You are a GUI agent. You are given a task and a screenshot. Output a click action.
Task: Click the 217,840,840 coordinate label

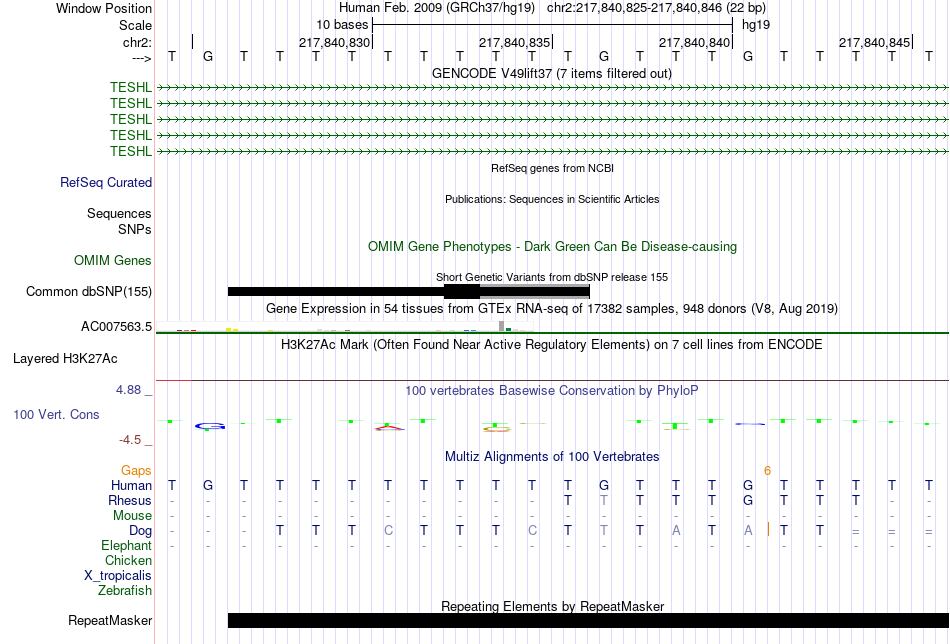pyautogui.click(x=694, y=42)
